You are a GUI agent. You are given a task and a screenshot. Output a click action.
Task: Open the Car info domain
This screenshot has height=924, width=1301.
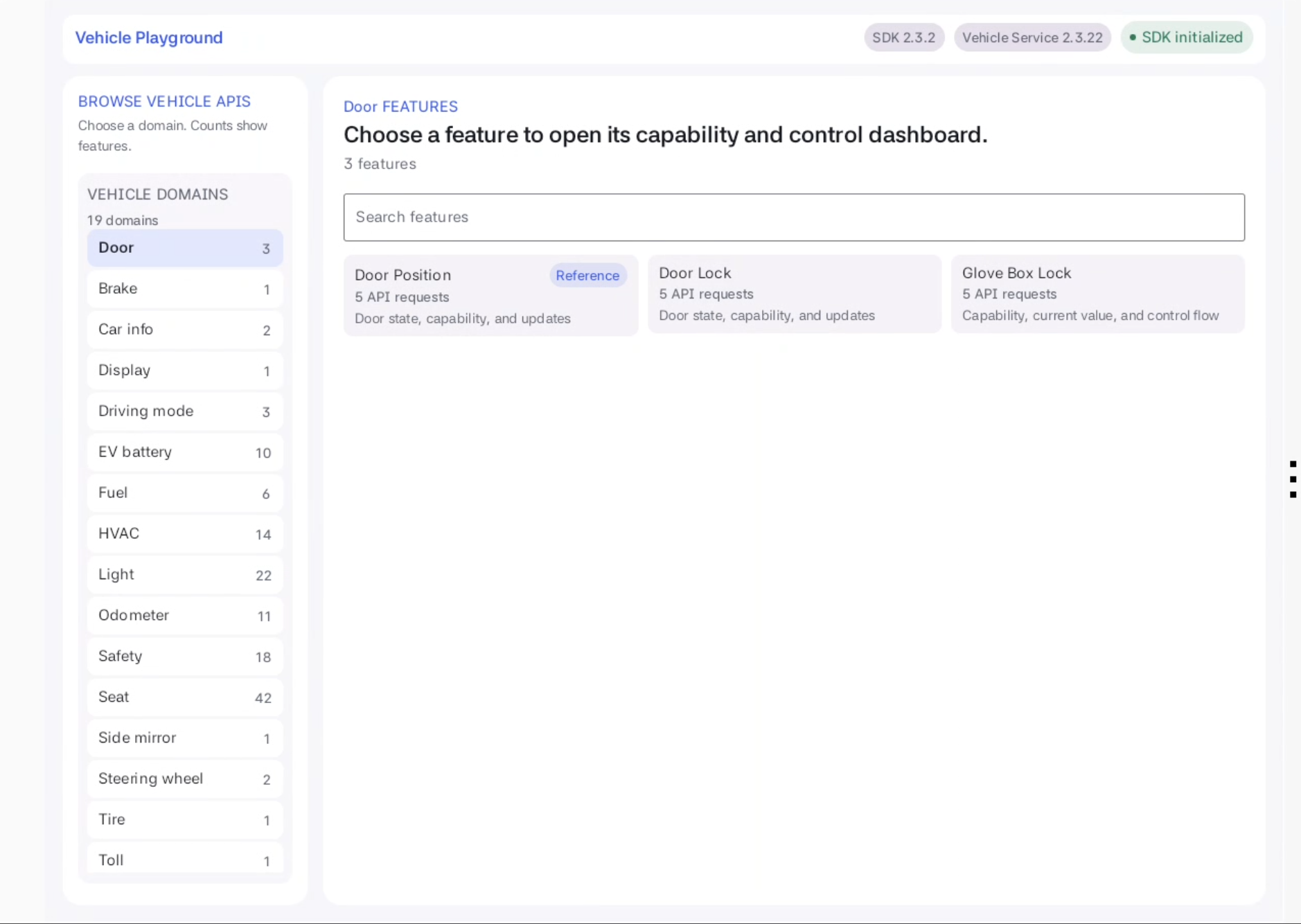point(185,330)
